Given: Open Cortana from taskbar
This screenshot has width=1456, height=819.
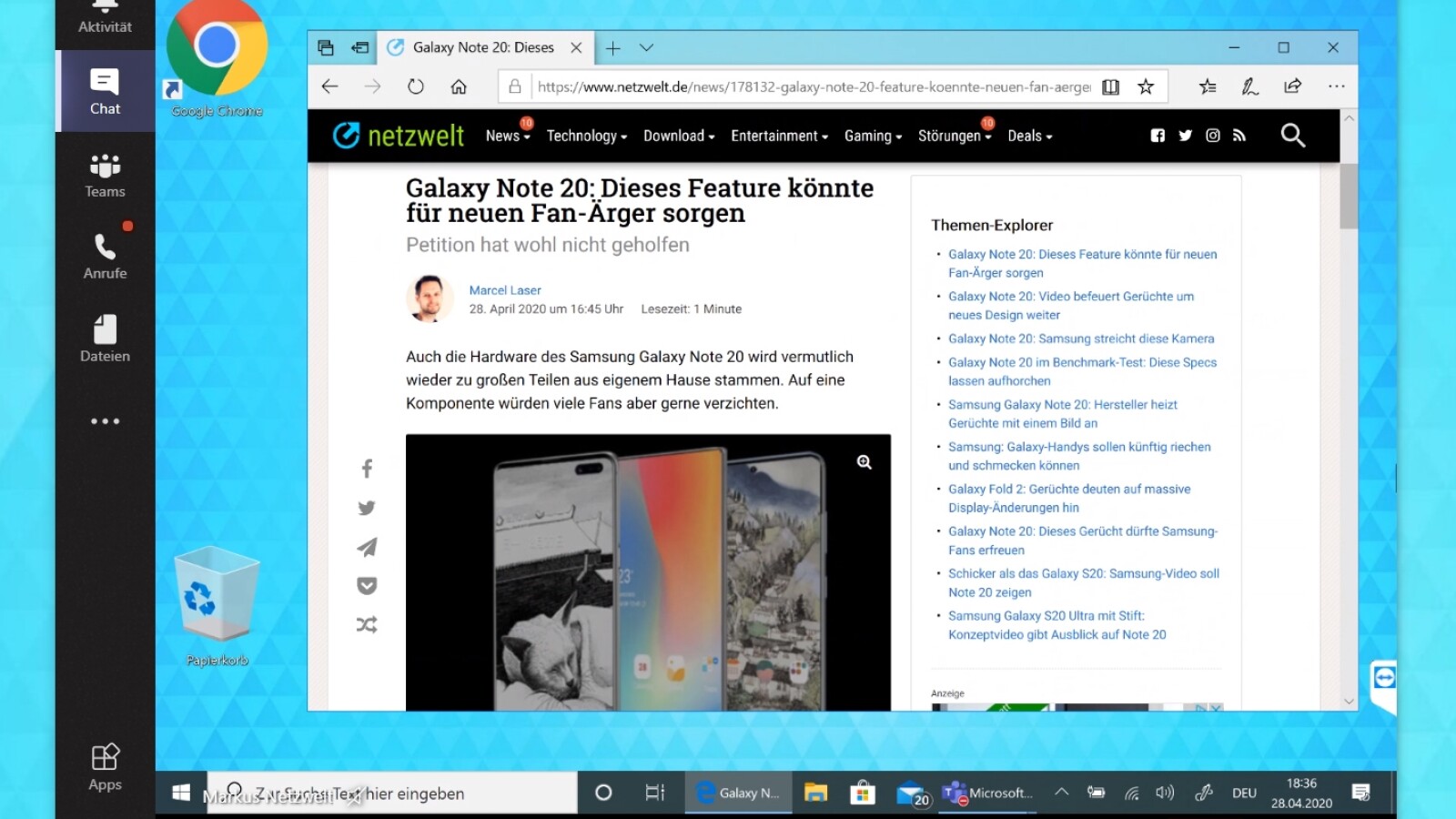Looking at the screenshot, I should click(x=603, y=793).
